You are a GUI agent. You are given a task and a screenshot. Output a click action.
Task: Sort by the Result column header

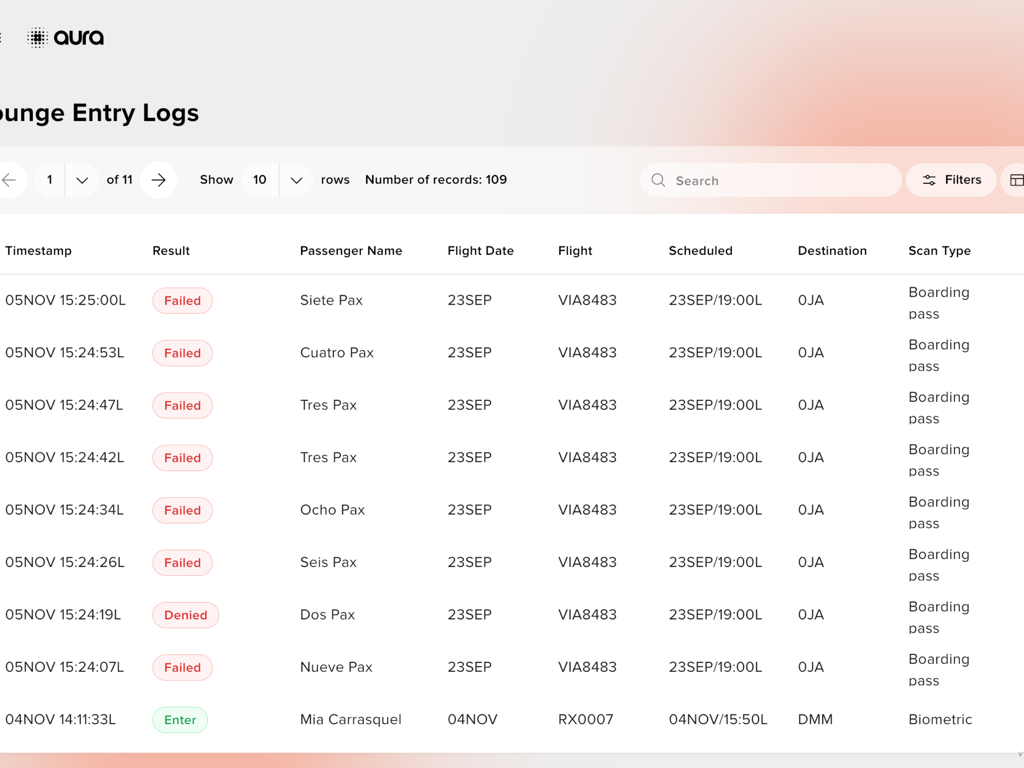coord(169,251)
